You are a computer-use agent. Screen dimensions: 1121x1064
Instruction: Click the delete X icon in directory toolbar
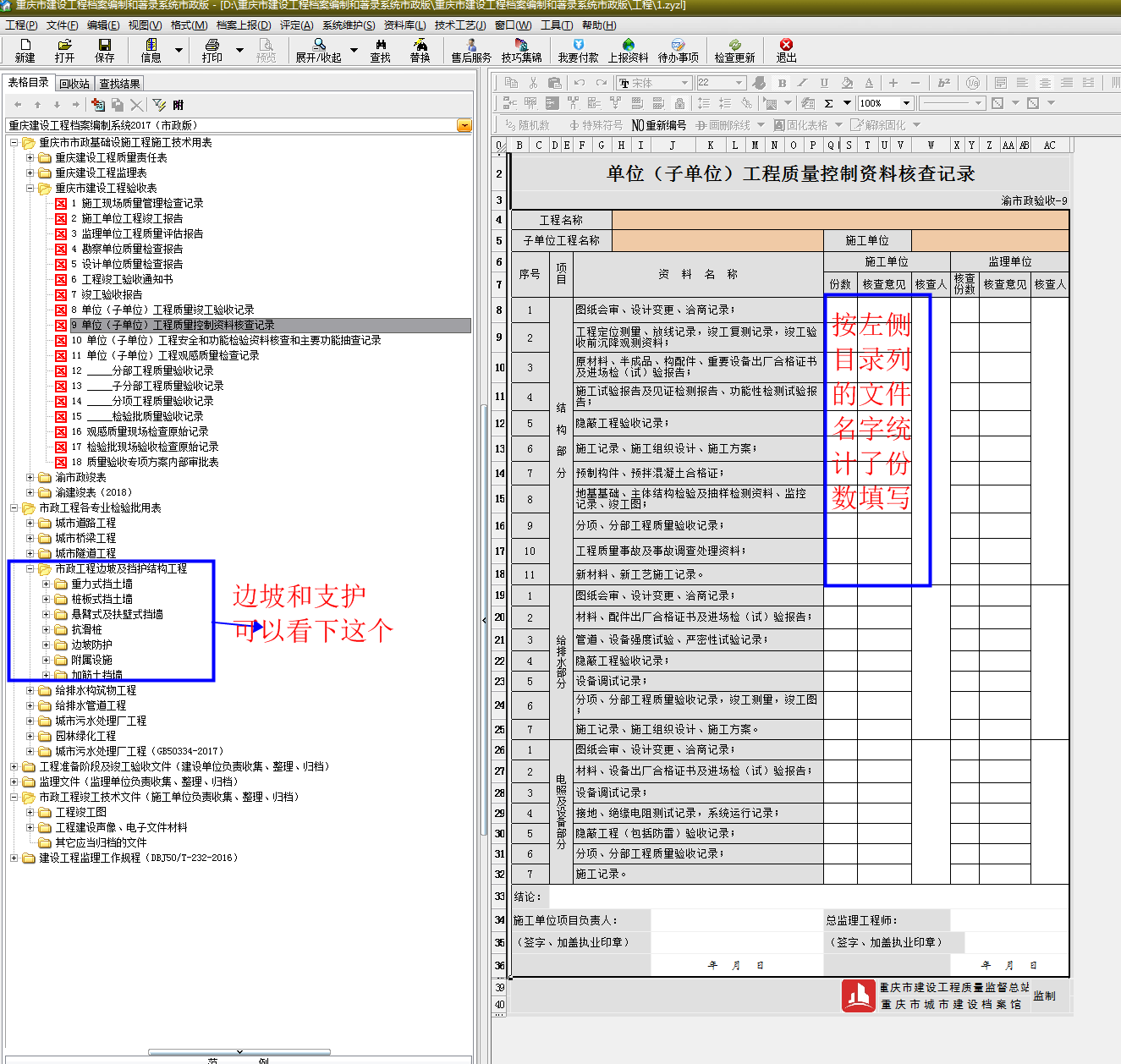click(x=136, y=105)
